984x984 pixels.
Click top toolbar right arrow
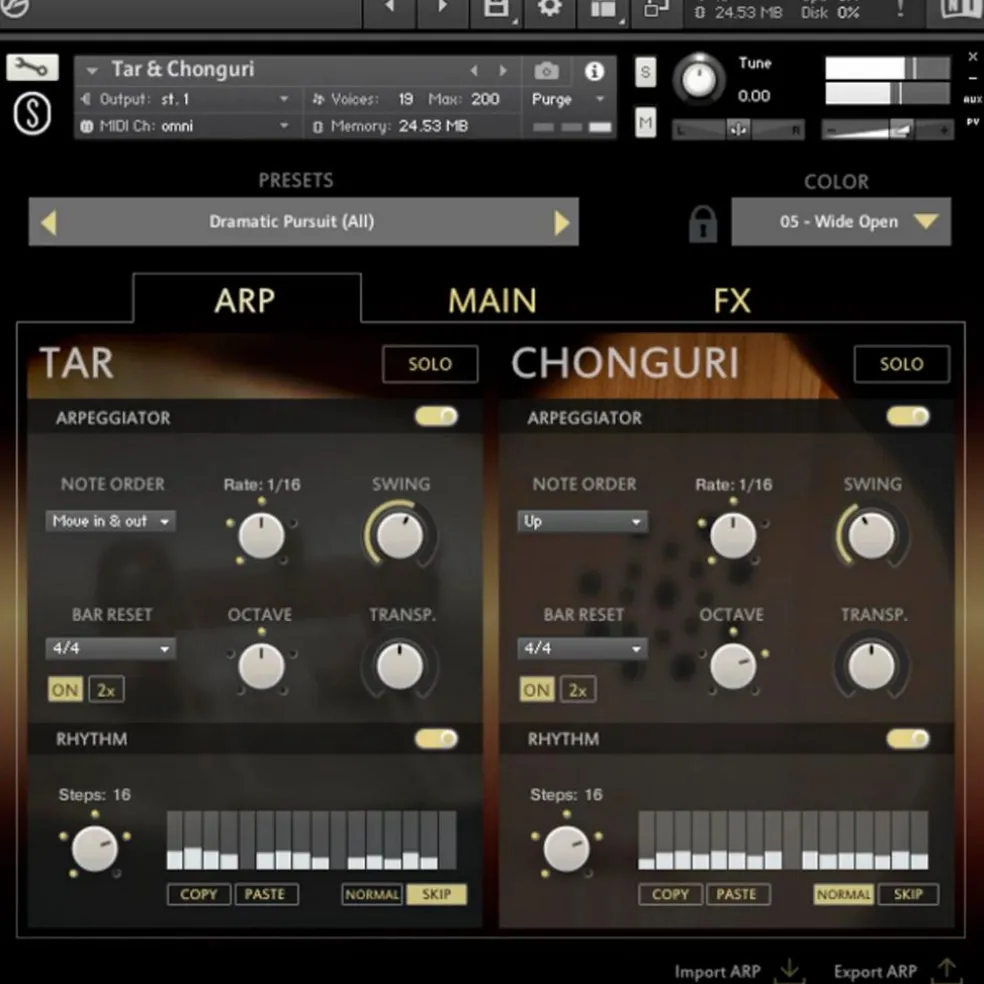point(442,7)
